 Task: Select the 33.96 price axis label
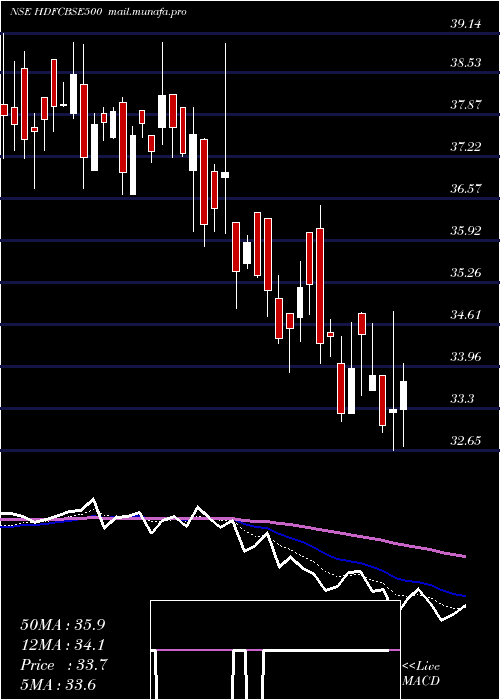(x=466, y=356)
